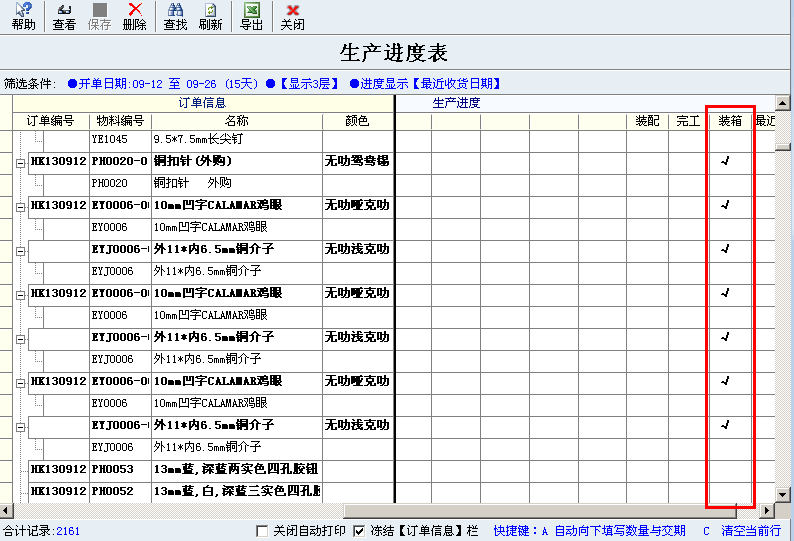Uncheck 冻结【订单信息】栏 checkbox

coord(359,531)
